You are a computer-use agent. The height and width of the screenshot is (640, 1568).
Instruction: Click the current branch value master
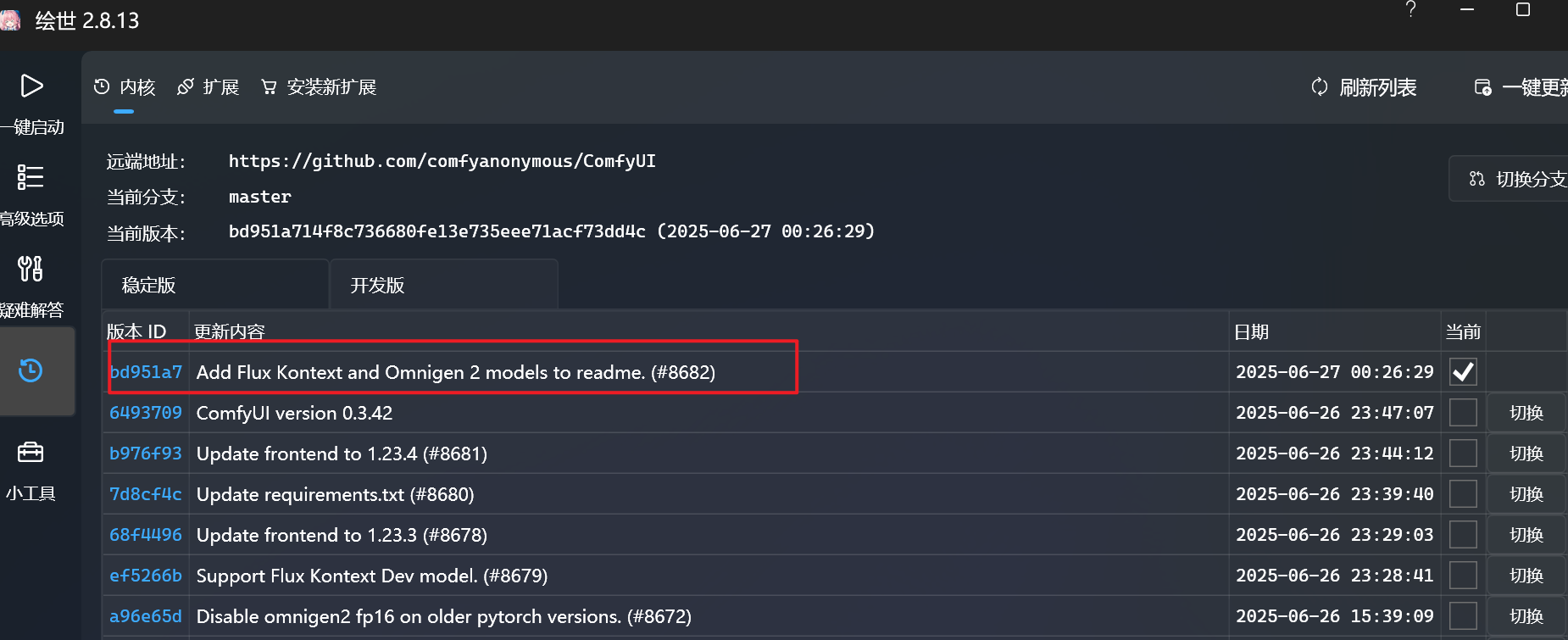point(259,197)
